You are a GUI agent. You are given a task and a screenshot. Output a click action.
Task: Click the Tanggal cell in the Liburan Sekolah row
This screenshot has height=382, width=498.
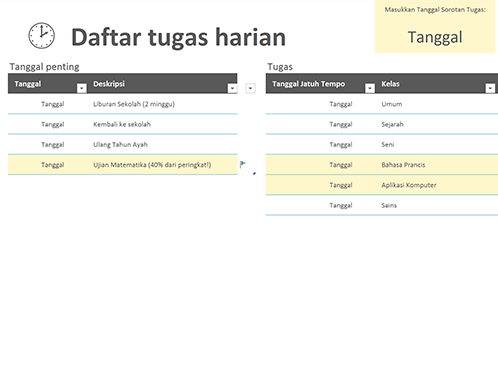click(x=53, y=104)
